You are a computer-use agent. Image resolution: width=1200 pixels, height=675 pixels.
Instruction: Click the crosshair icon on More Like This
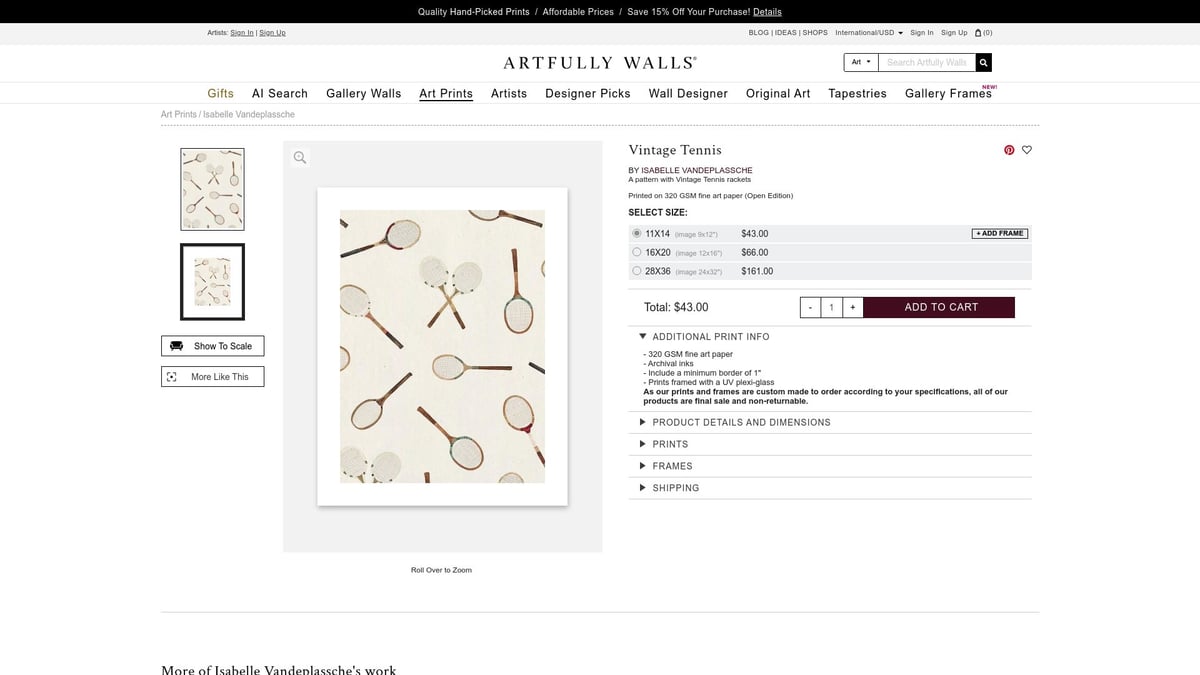(172, 376)
